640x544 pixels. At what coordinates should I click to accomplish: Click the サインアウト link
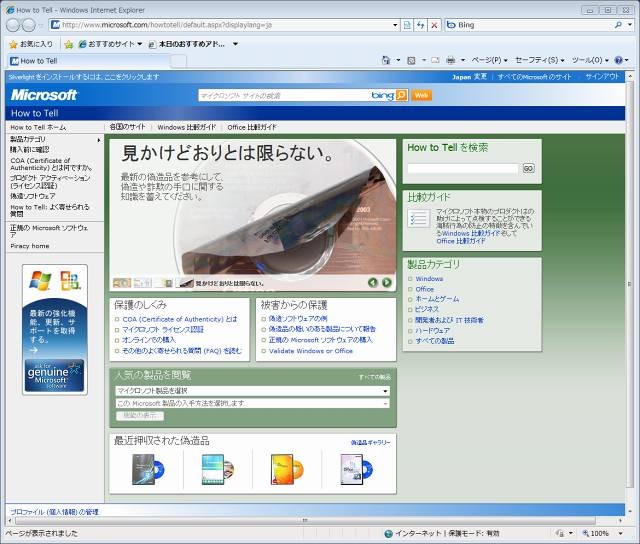[602, 76]
